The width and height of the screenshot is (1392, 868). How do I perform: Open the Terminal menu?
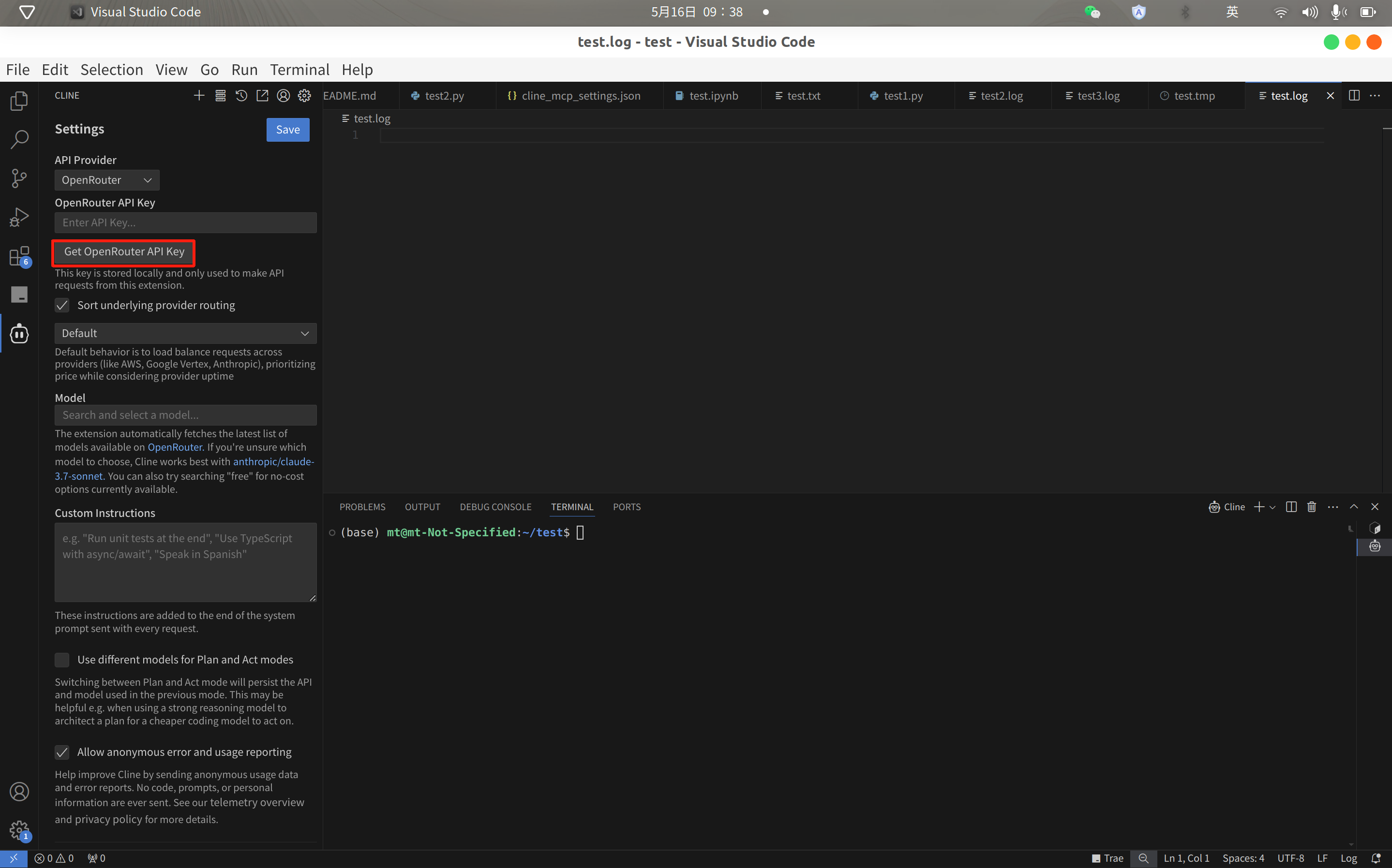tap(299, 70)
